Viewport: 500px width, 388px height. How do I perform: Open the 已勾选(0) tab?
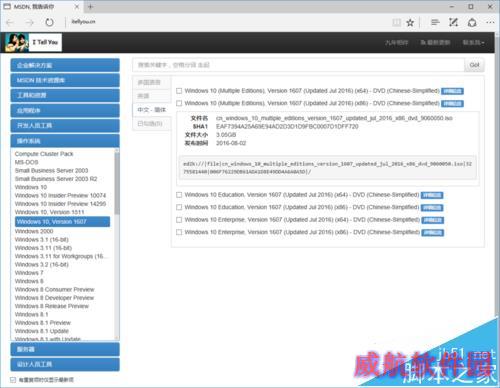(x=152, y=124)
